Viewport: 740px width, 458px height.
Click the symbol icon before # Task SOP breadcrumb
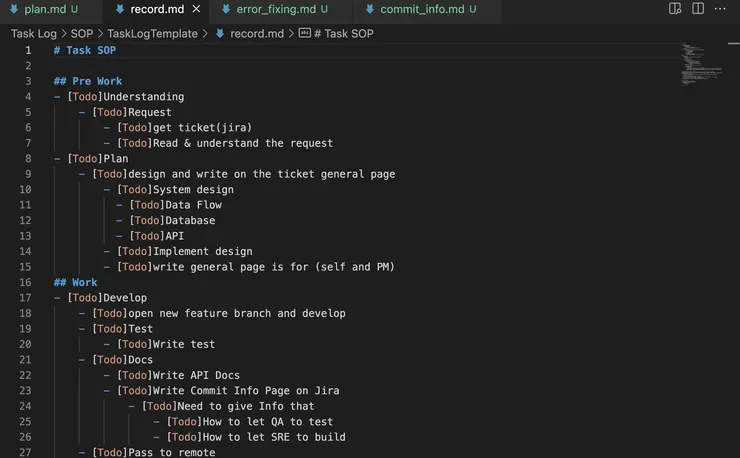click(305, 33)
